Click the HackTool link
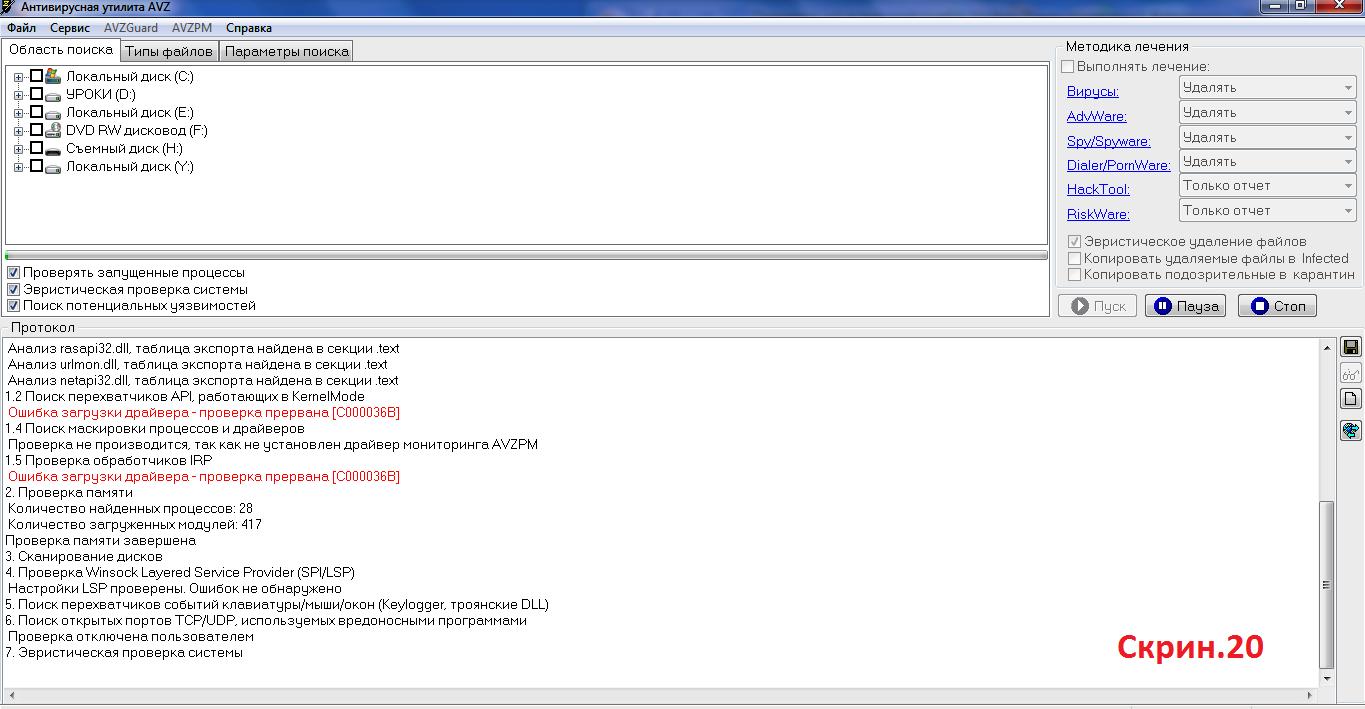The height and width of the screenshot is (709, 1365). coord(1098,190)
